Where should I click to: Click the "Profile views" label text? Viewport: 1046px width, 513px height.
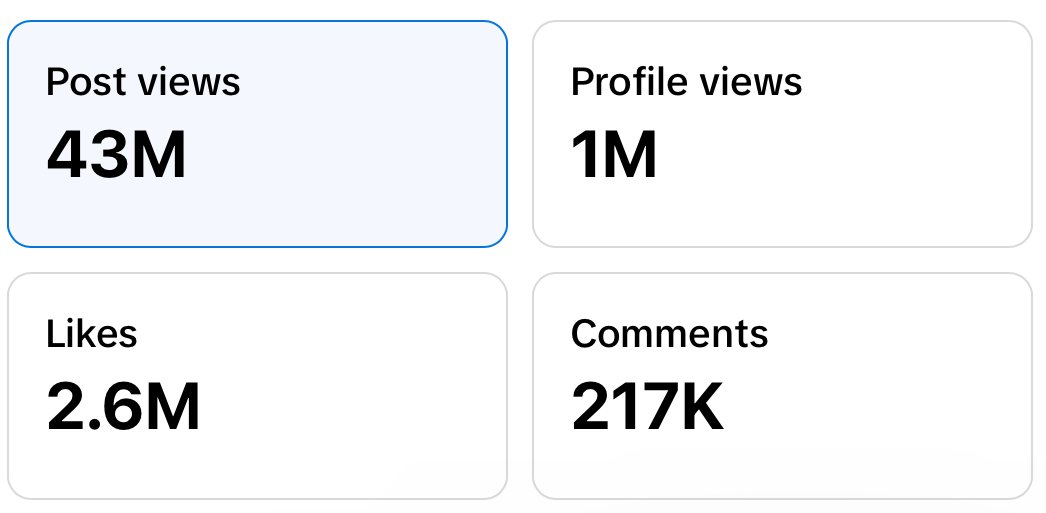(x=686, y=82)
